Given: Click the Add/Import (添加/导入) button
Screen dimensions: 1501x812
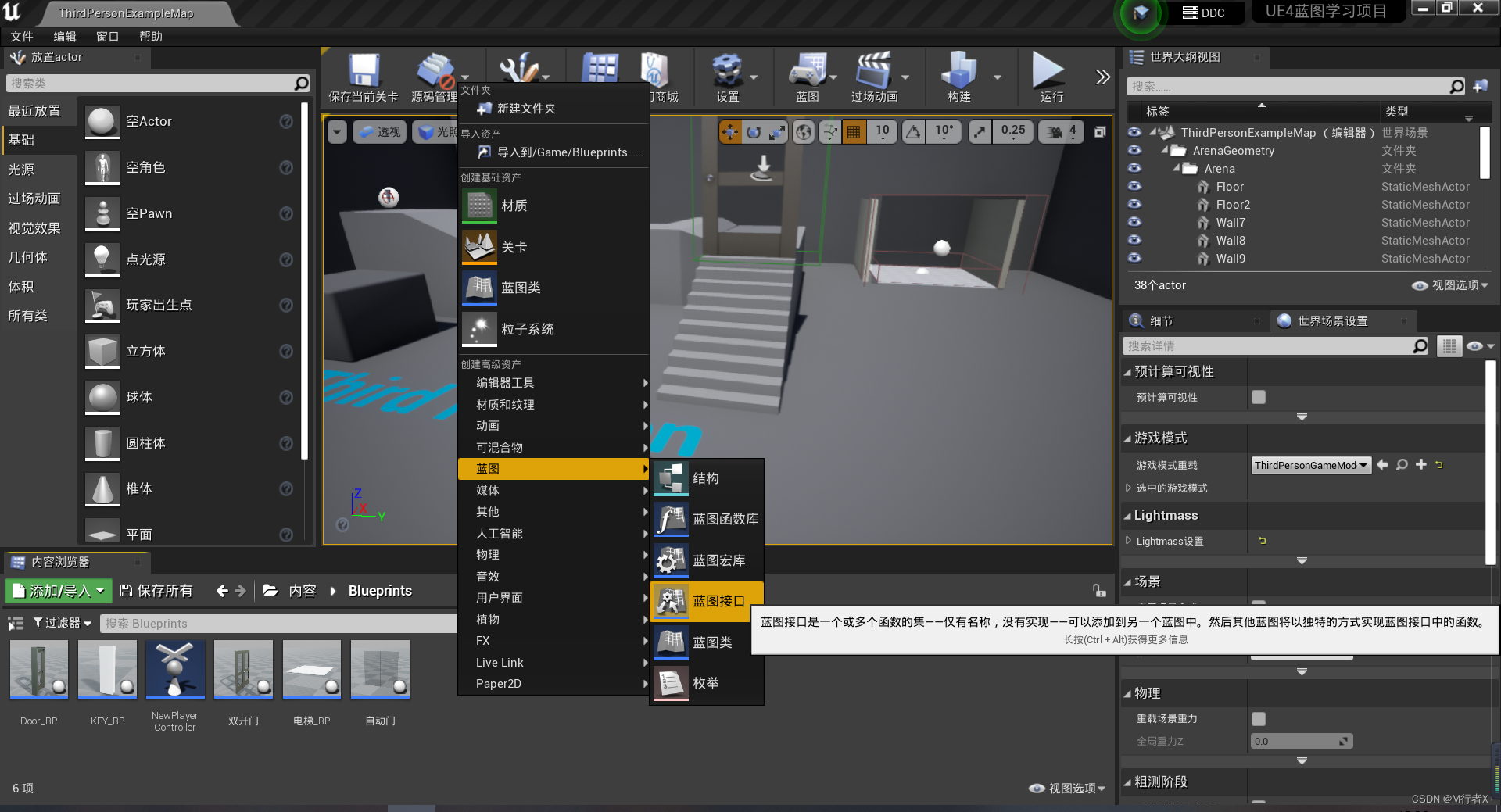Looking at the screenshot, I should [59, 591].
